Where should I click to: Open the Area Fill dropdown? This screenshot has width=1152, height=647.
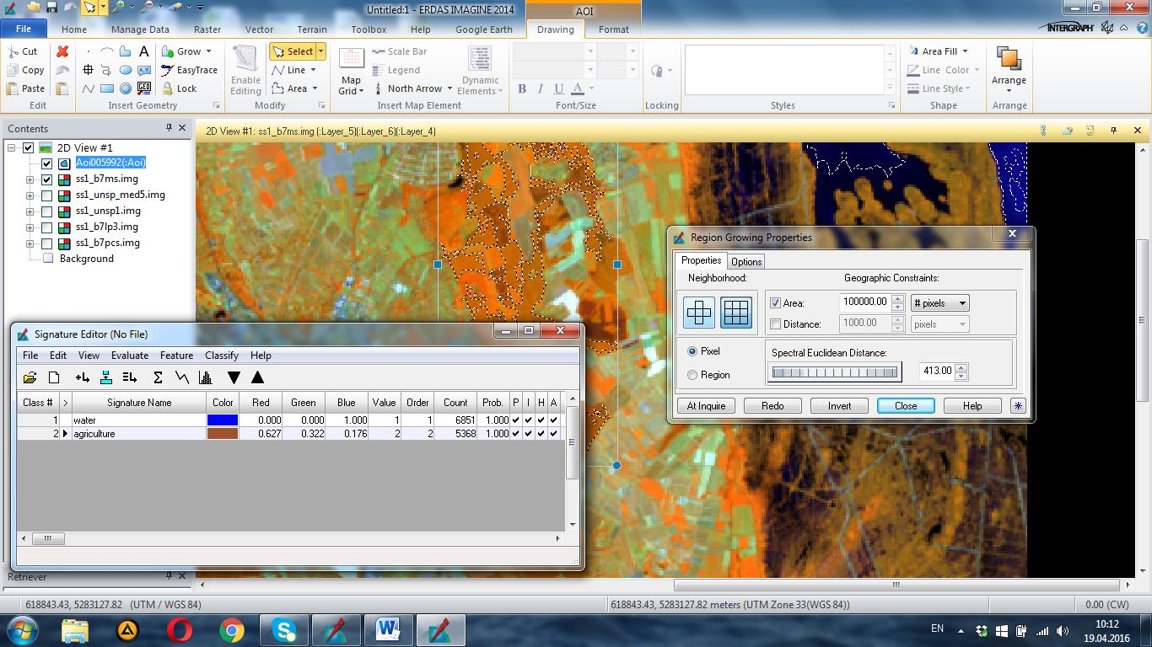coord(965,51)
